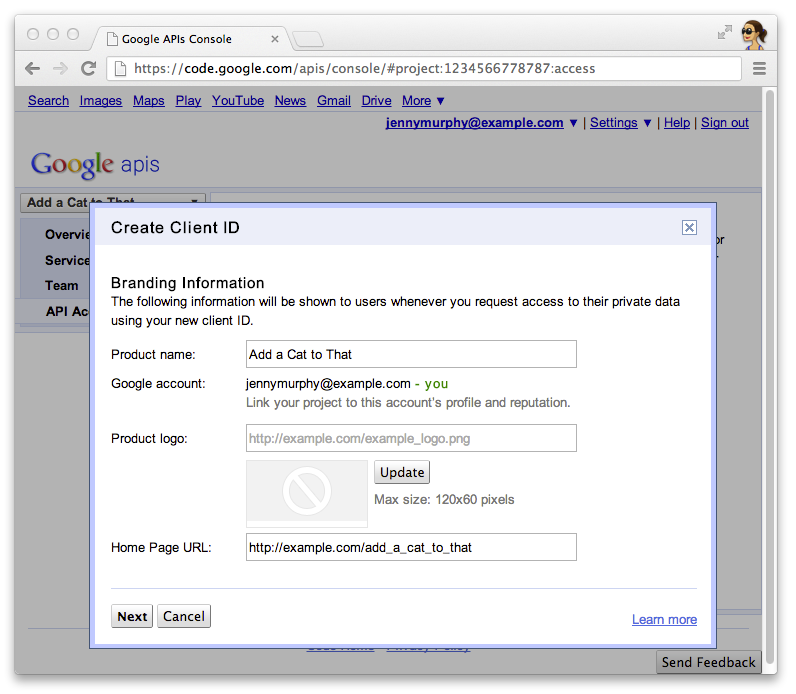Expand the More dropdown in top bar

(x=423, y=101)
